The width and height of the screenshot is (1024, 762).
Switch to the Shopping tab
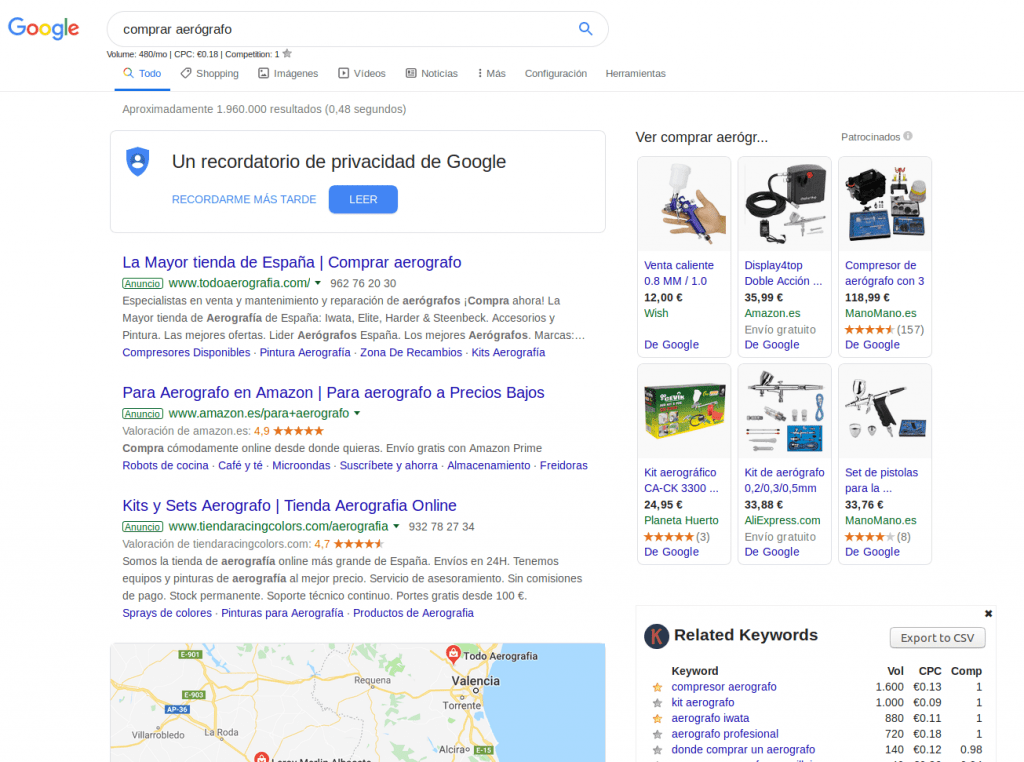(210, 73)
